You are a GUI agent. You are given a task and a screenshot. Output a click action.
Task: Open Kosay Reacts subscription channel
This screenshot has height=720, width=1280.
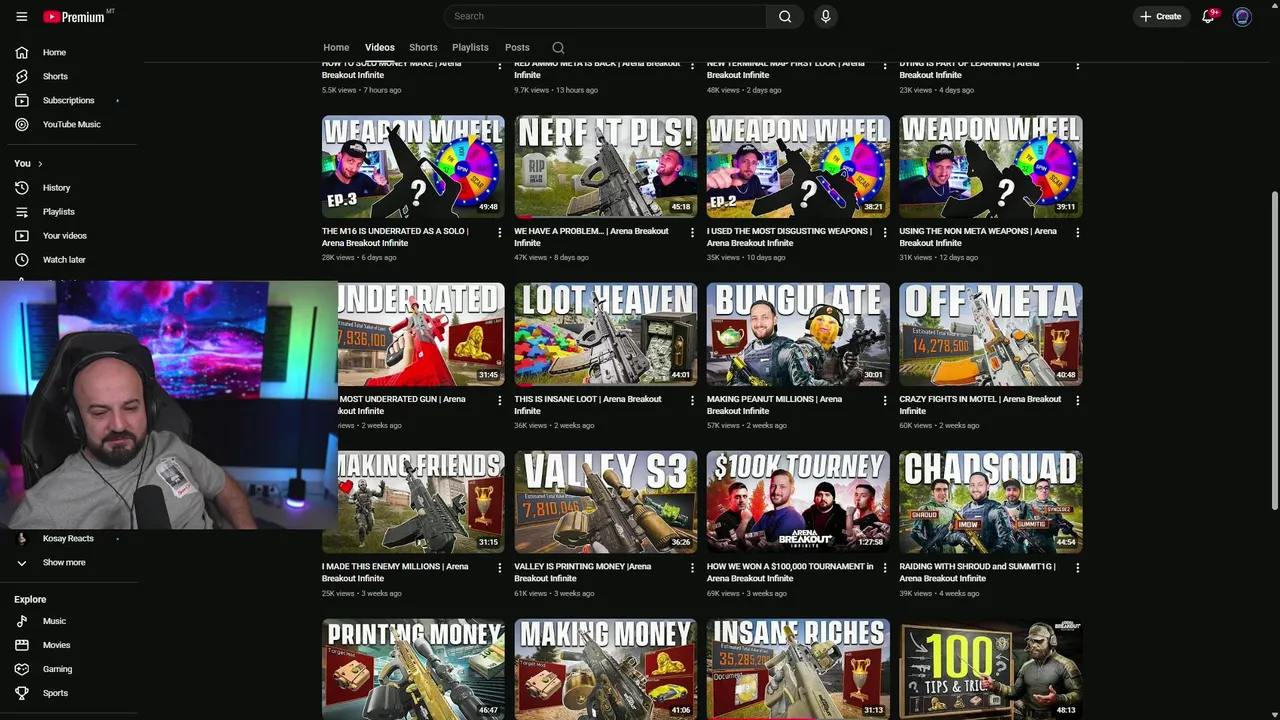[66, 538]
